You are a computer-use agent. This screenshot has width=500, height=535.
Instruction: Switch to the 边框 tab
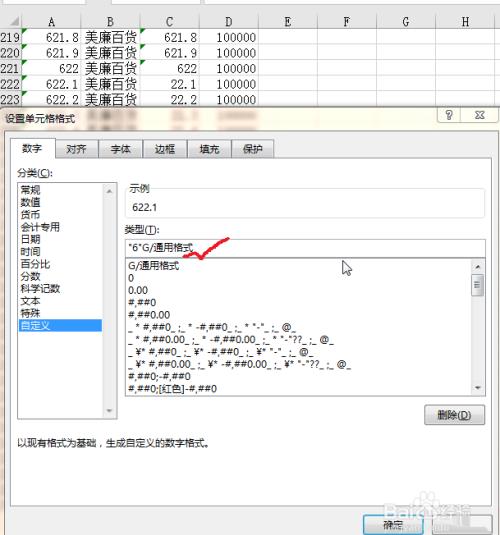point(165,149)
